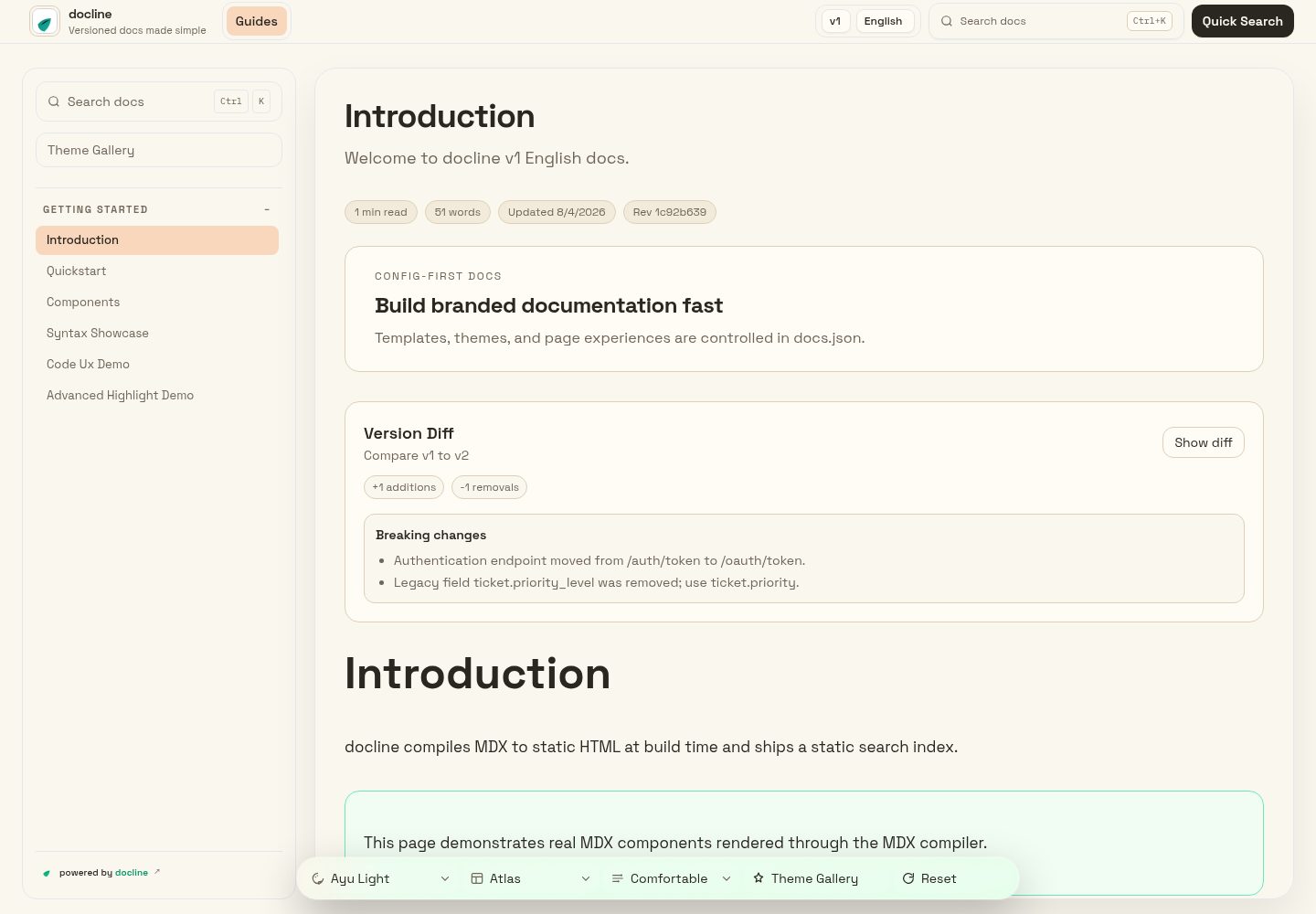The height and width of the screenshot is (914, 1316).
Task: Click the Updated 8/4/2026 badge
Action: coord(557,212)
